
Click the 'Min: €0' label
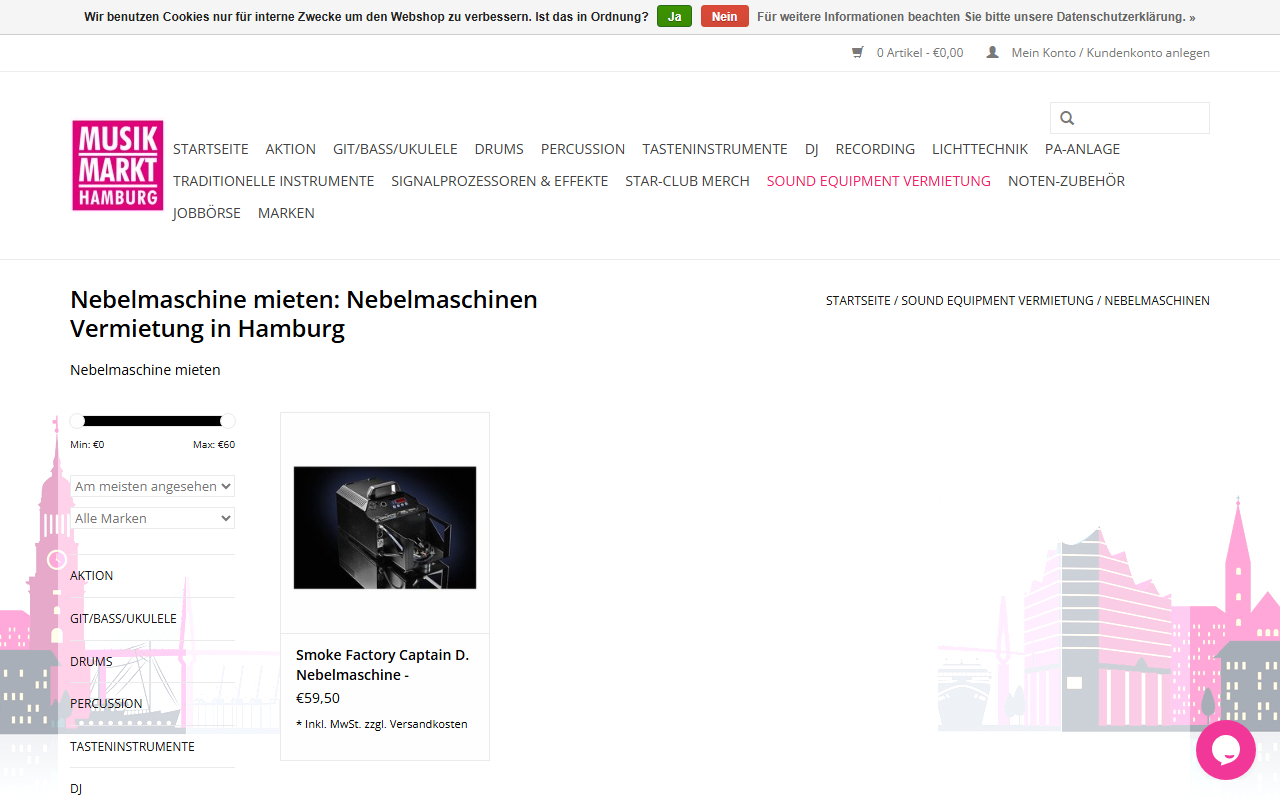pyautogui.click(x=87, y=445)
